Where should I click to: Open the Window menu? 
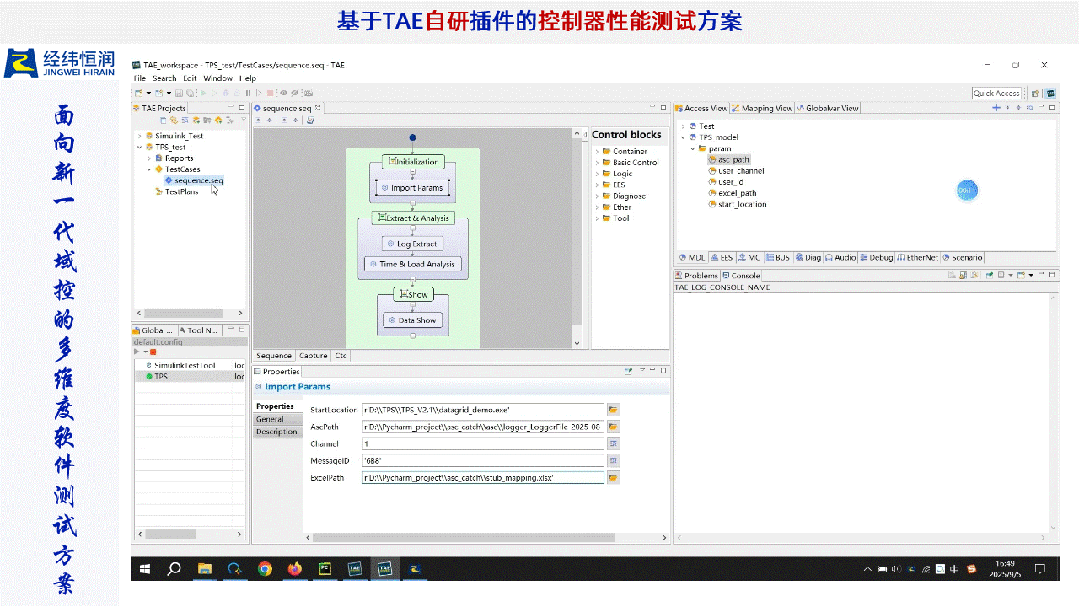218,78
